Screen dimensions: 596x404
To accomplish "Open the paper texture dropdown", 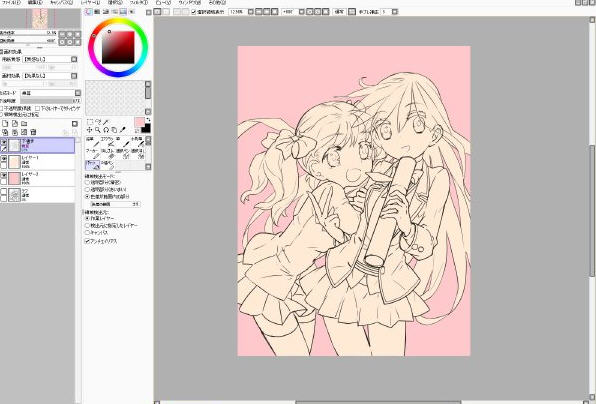I will coord(74,59).
